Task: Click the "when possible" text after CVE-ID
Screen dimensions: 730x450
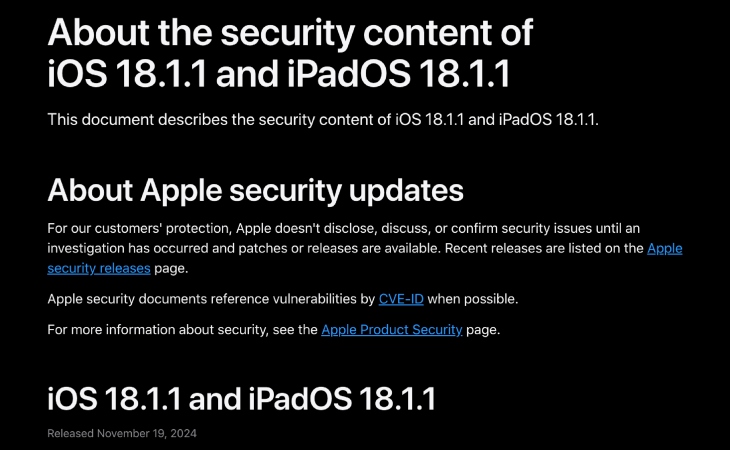Action: tap(471, 299)
